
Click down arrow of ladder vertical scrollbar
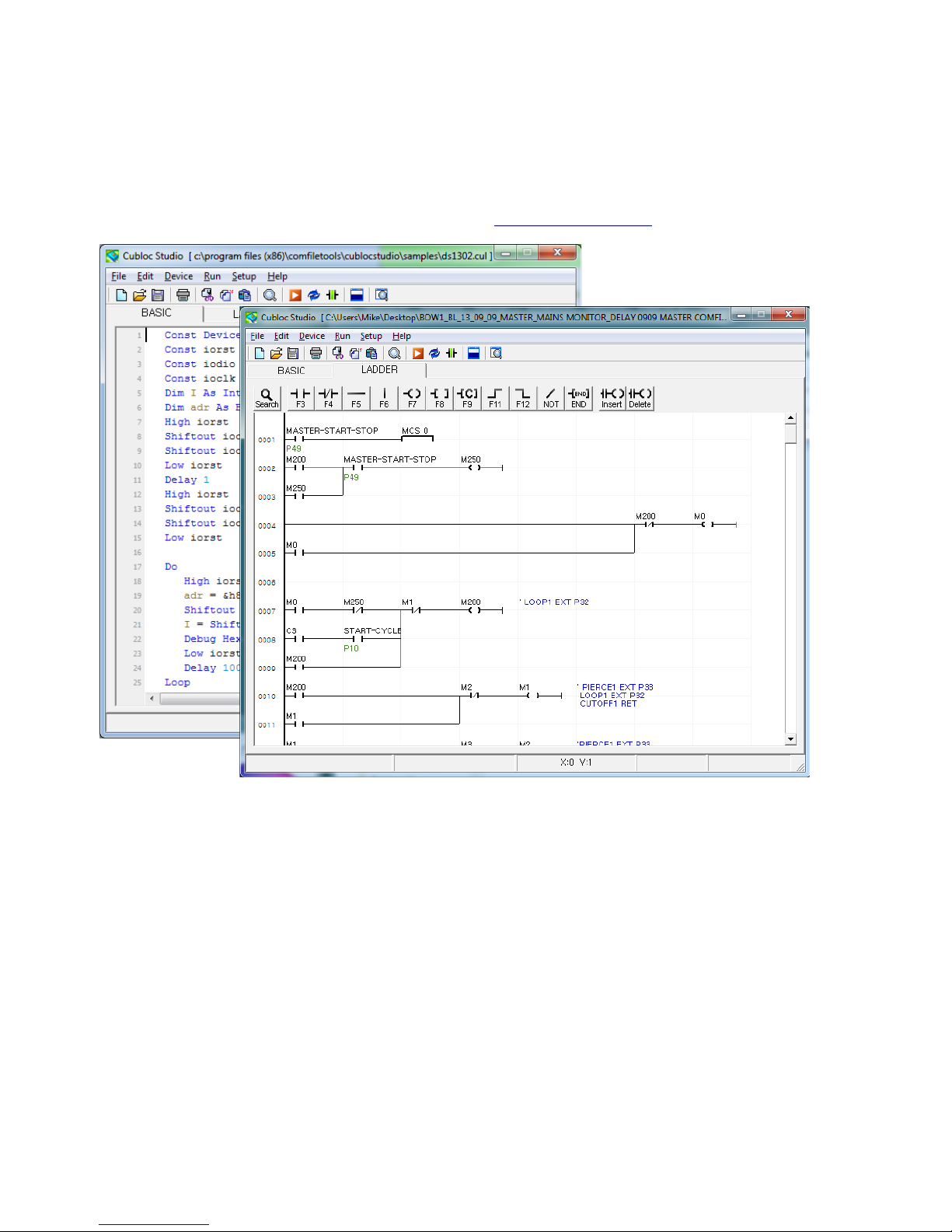click(x=790, y=739)
